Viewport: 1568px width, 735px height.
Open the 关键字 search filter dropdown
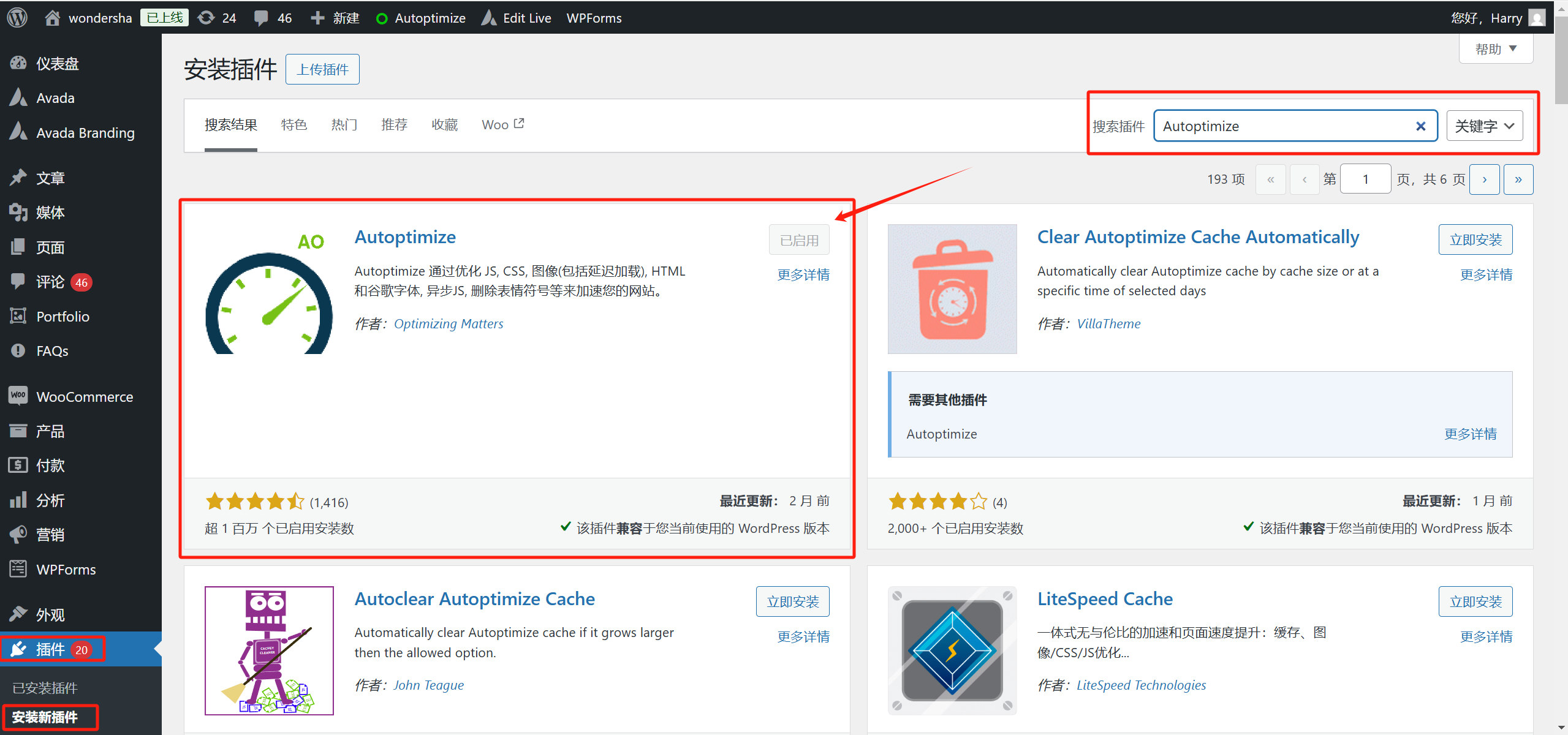(x=1484, y=126)
